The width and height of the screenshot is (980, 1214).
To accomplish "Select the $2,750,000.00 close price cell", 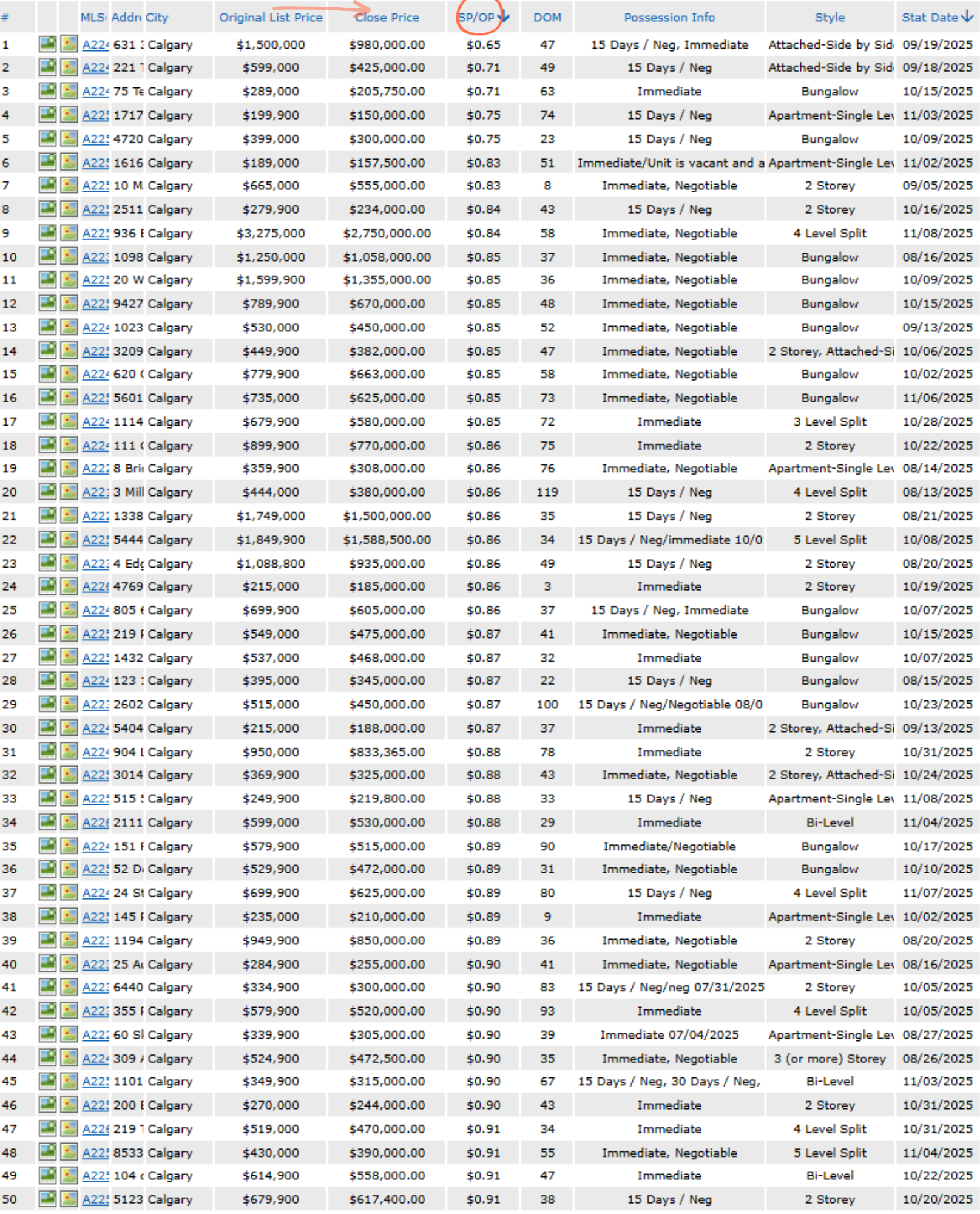I will [x=387, y=234].
